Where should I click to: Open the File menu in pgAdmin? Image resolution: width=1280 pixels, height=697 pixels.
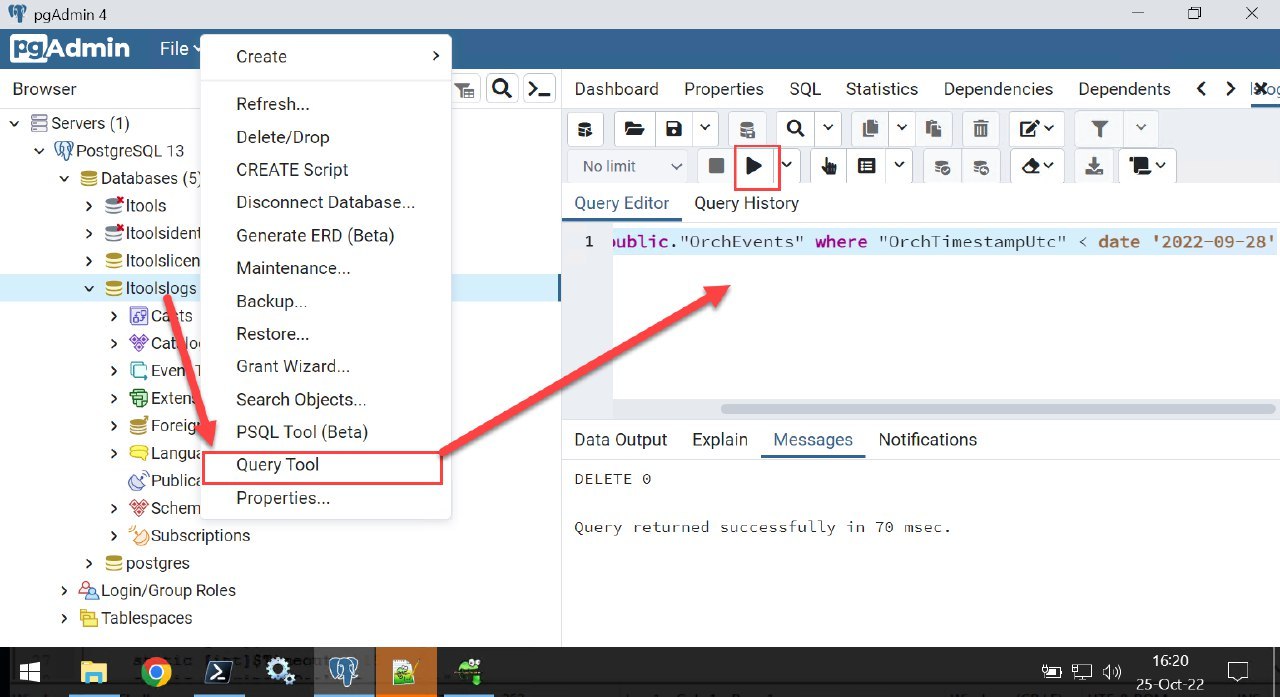179,48
